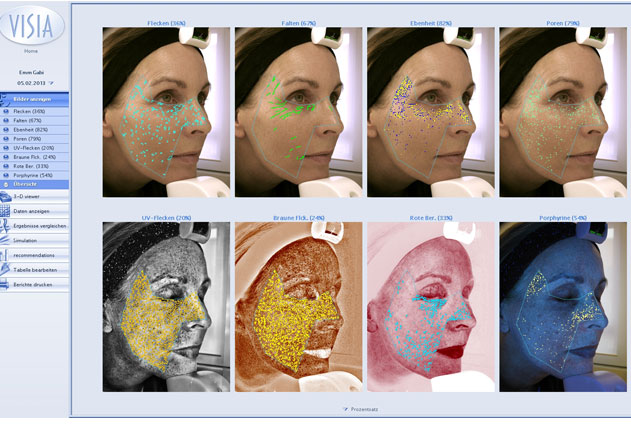
Task: Choose UV-Flecken (20%) in sidebar
Action: (34, 148)
